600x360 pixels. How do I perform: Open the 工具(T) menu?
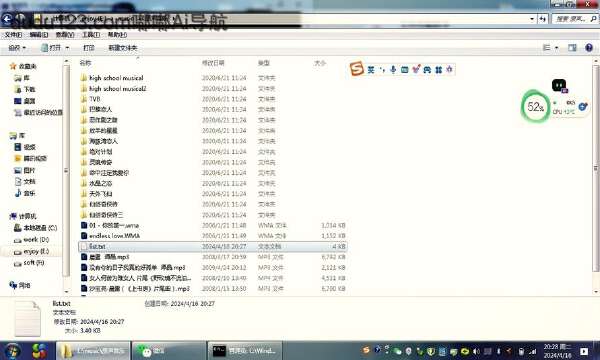click(x=91, y=35)
